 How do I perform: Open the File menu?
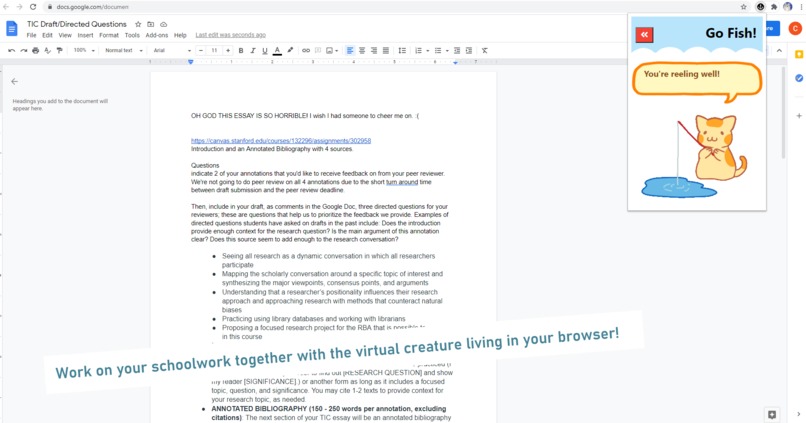click(31, 35)
